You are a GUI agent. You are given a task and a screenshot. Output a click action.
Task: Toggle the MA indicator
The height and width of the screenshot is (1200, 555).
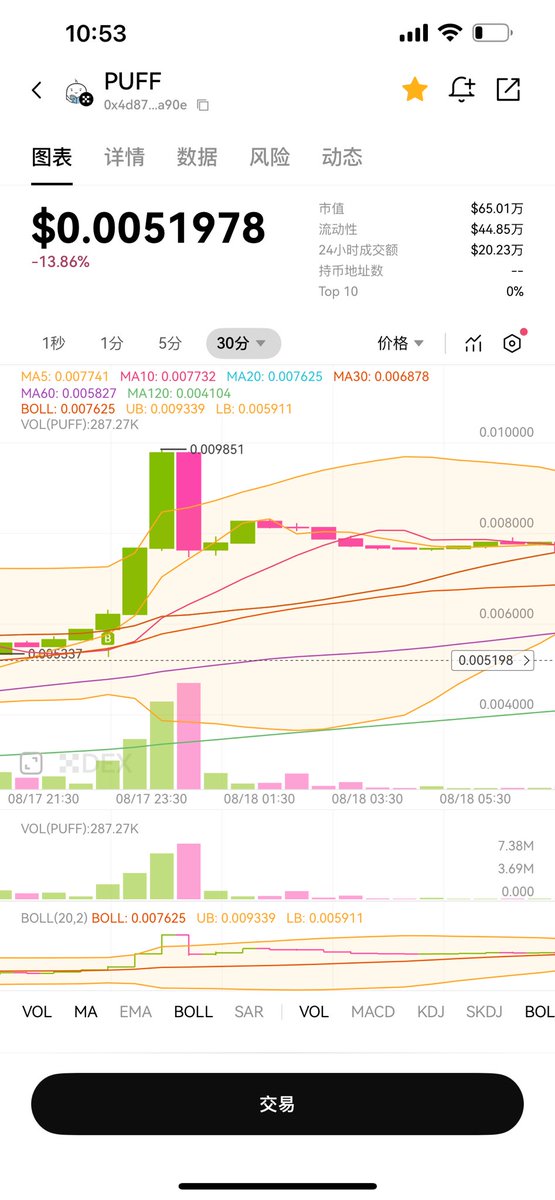86,1011
